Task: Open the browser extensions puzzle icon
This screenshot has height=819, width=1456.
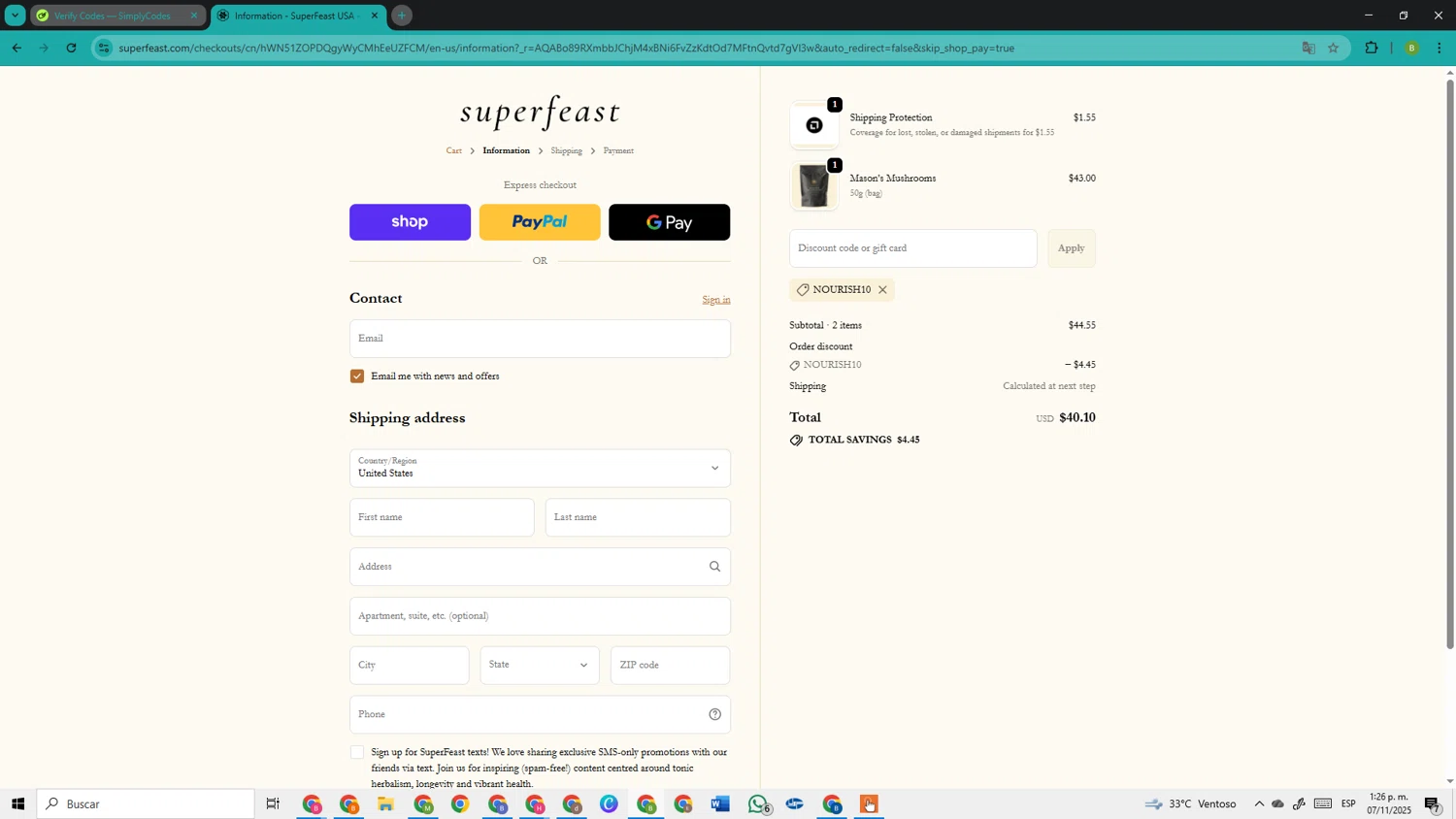Action: 1372,48
